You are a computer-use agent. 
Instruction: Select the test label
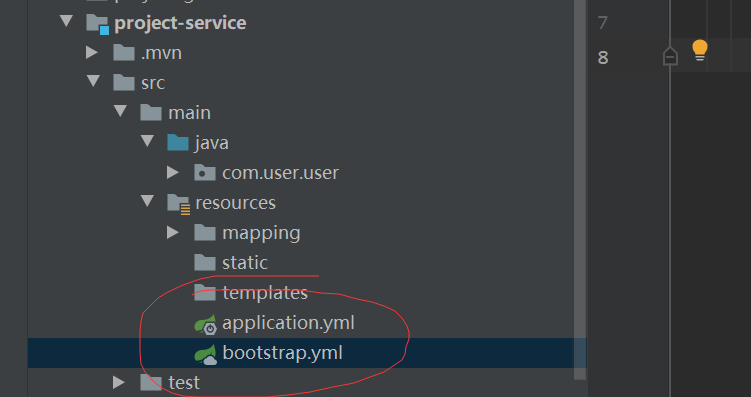(184, 383)
